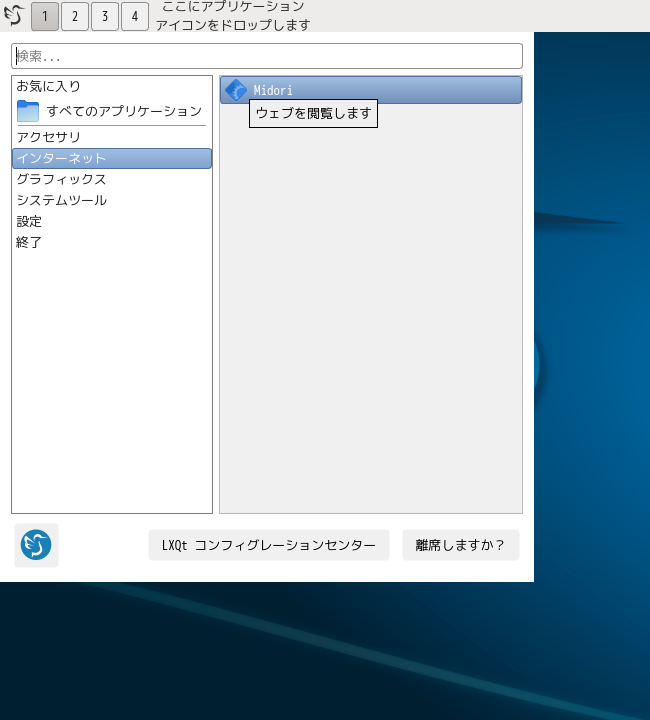Screen dimensions: 650x720
Task: Click the Midori browser icon
Action: (236, 90)
